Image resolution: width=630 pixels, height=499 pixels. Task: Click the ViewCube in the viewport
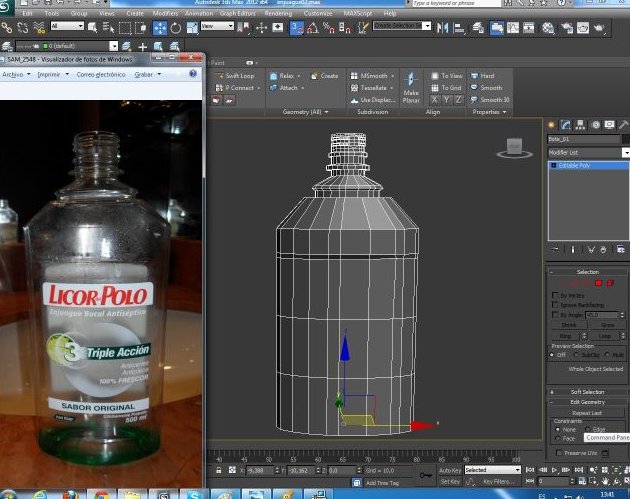click(515, 147)
